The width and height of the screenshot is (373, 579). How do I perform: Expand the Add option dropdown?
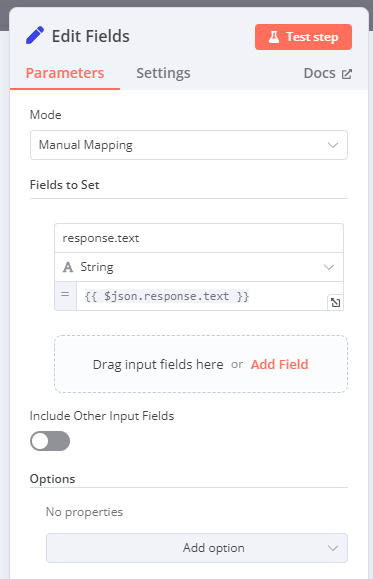coord(197,548)
